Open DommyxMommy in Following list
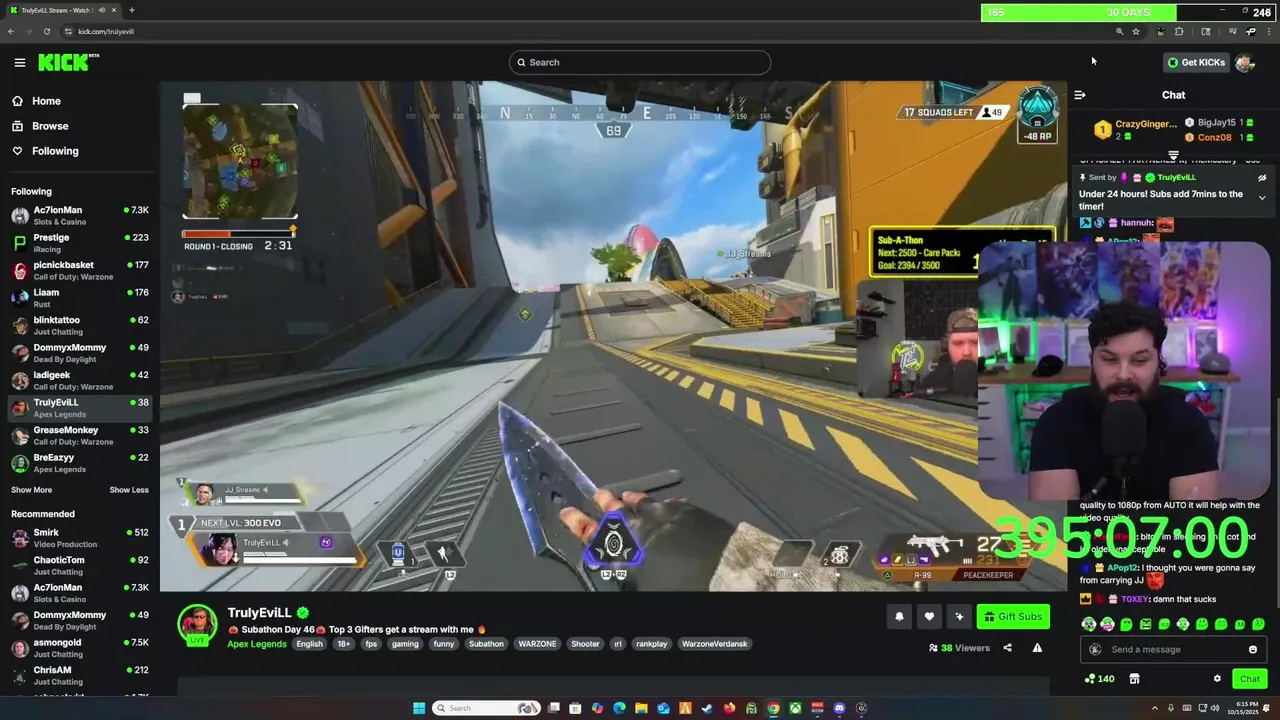 80,353
